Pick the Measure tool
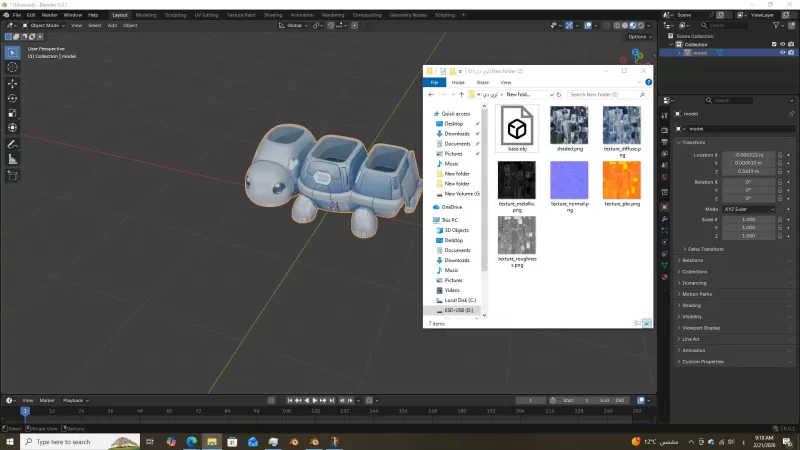 click(x=12, y=159)
